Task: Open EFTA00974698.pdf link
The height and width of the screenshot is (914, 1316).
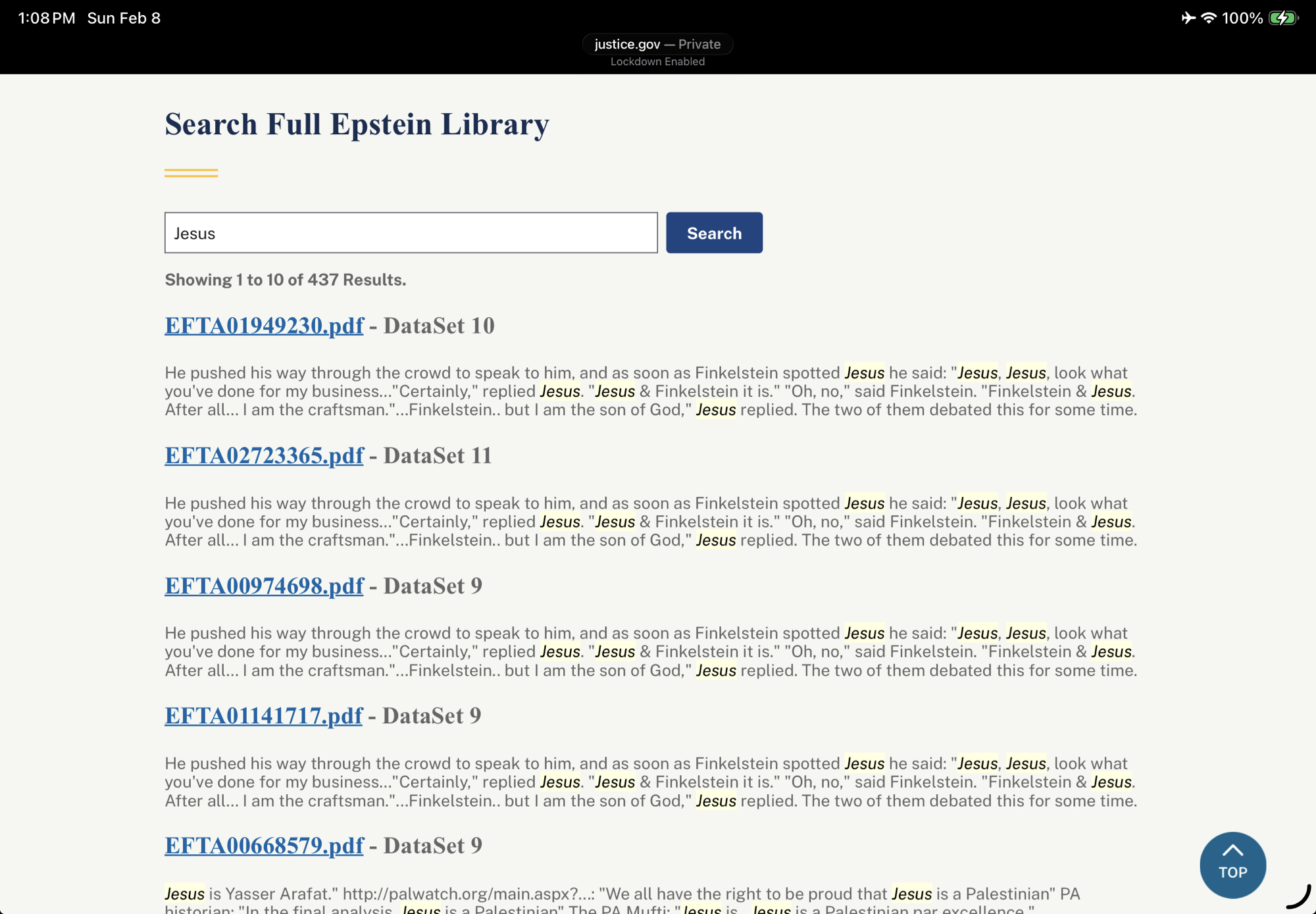Action: [x=264, y=586]
